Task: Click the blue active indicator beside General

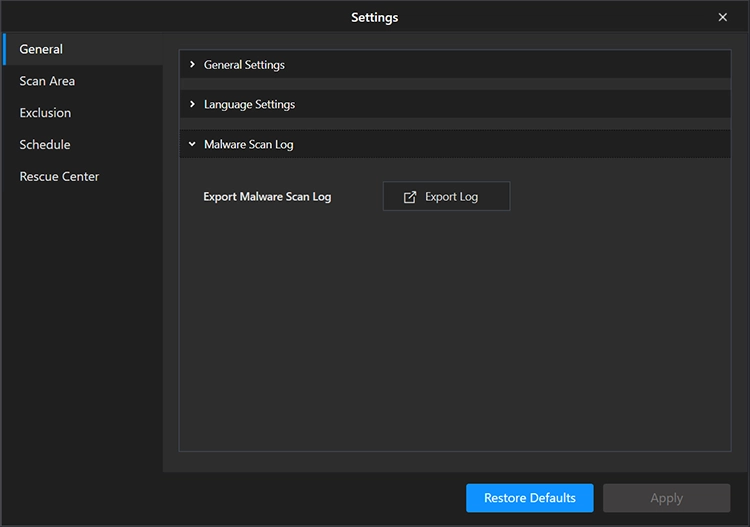Action: [x=4, y=49]
